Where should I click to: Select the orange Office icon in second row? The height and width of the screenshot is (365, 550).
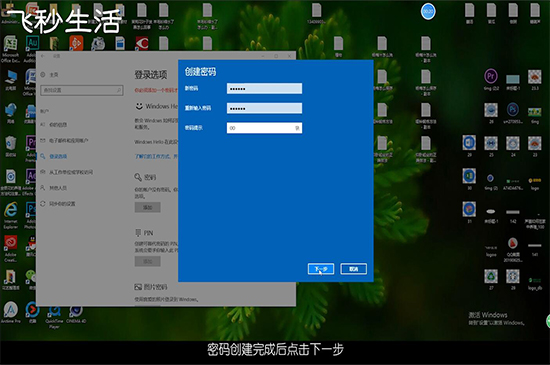pos(76,43)
